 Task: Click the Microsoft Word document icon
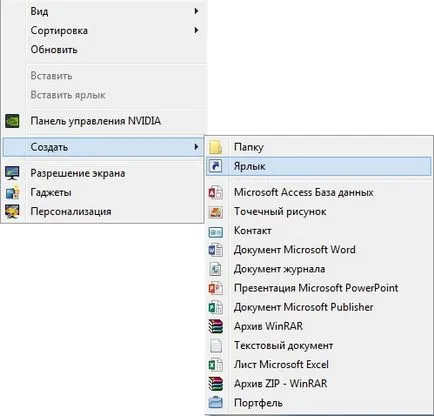point(216,250)
